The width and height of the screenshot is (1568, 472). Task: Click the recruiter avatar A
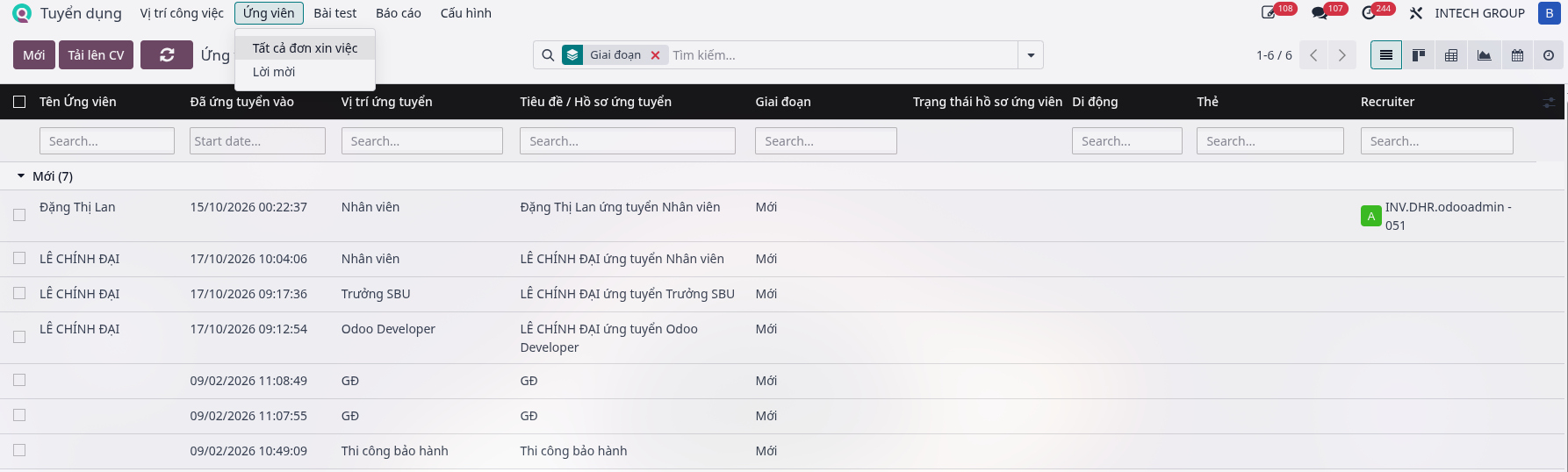pos(1370,216)
